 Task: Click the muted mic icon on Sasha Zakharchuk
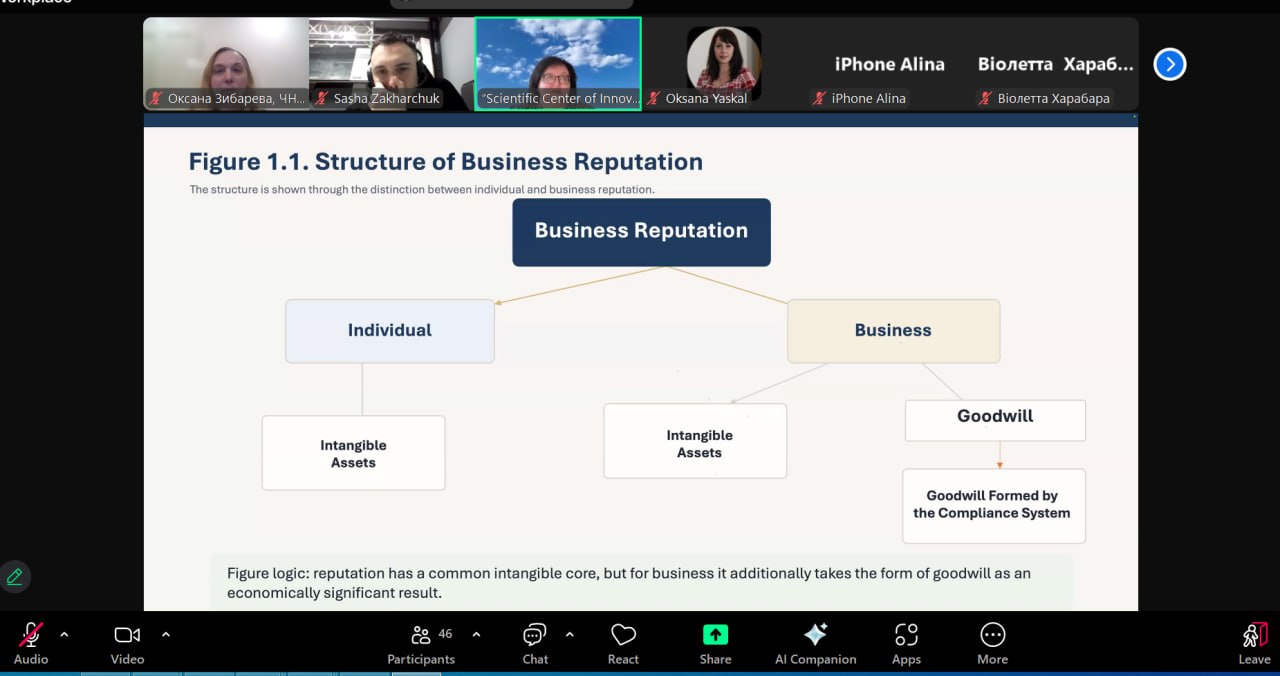(322, 98)
